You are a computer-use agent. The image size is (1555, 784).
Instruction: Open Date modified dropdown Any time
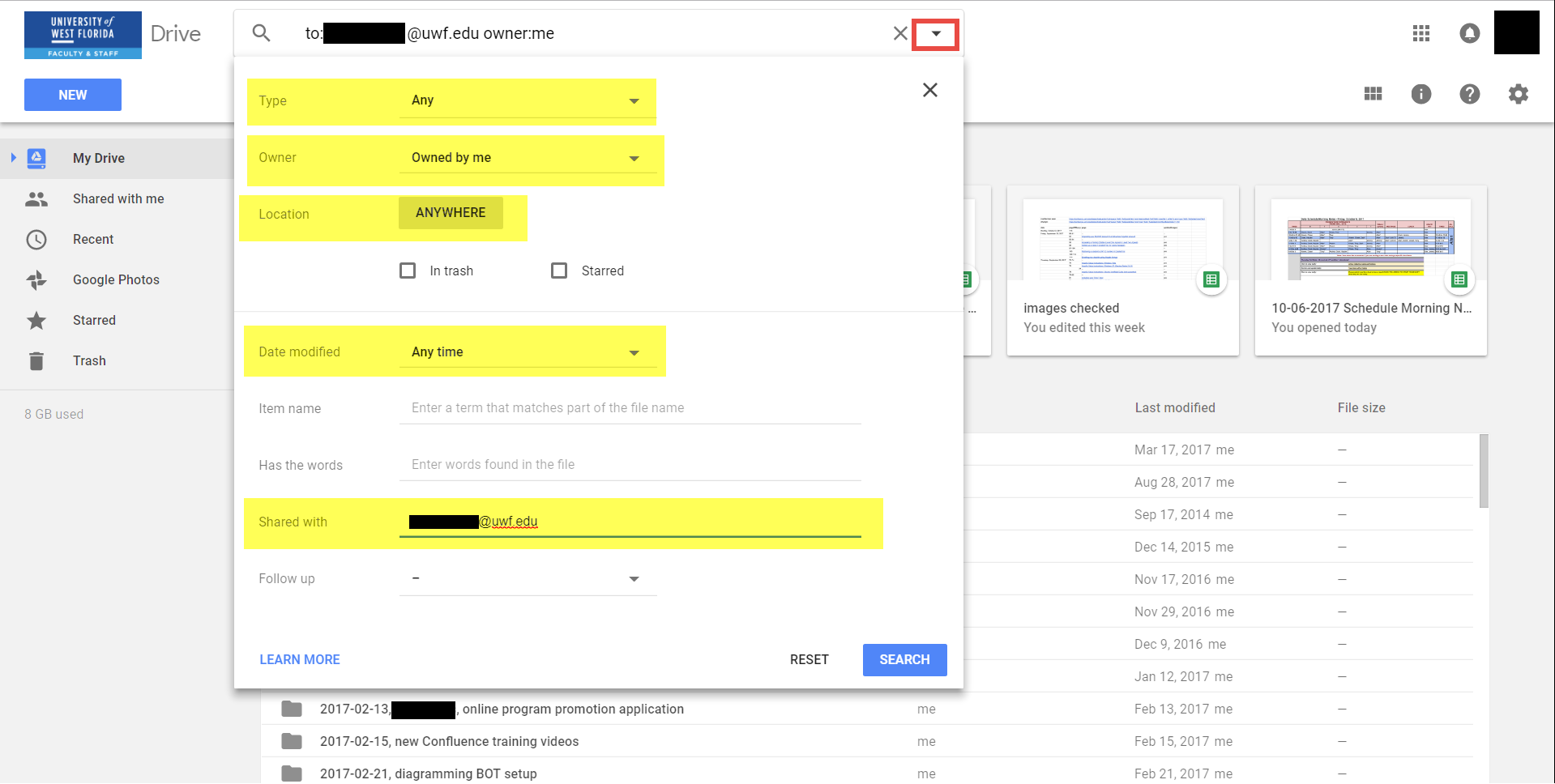[x=528, y=352]
